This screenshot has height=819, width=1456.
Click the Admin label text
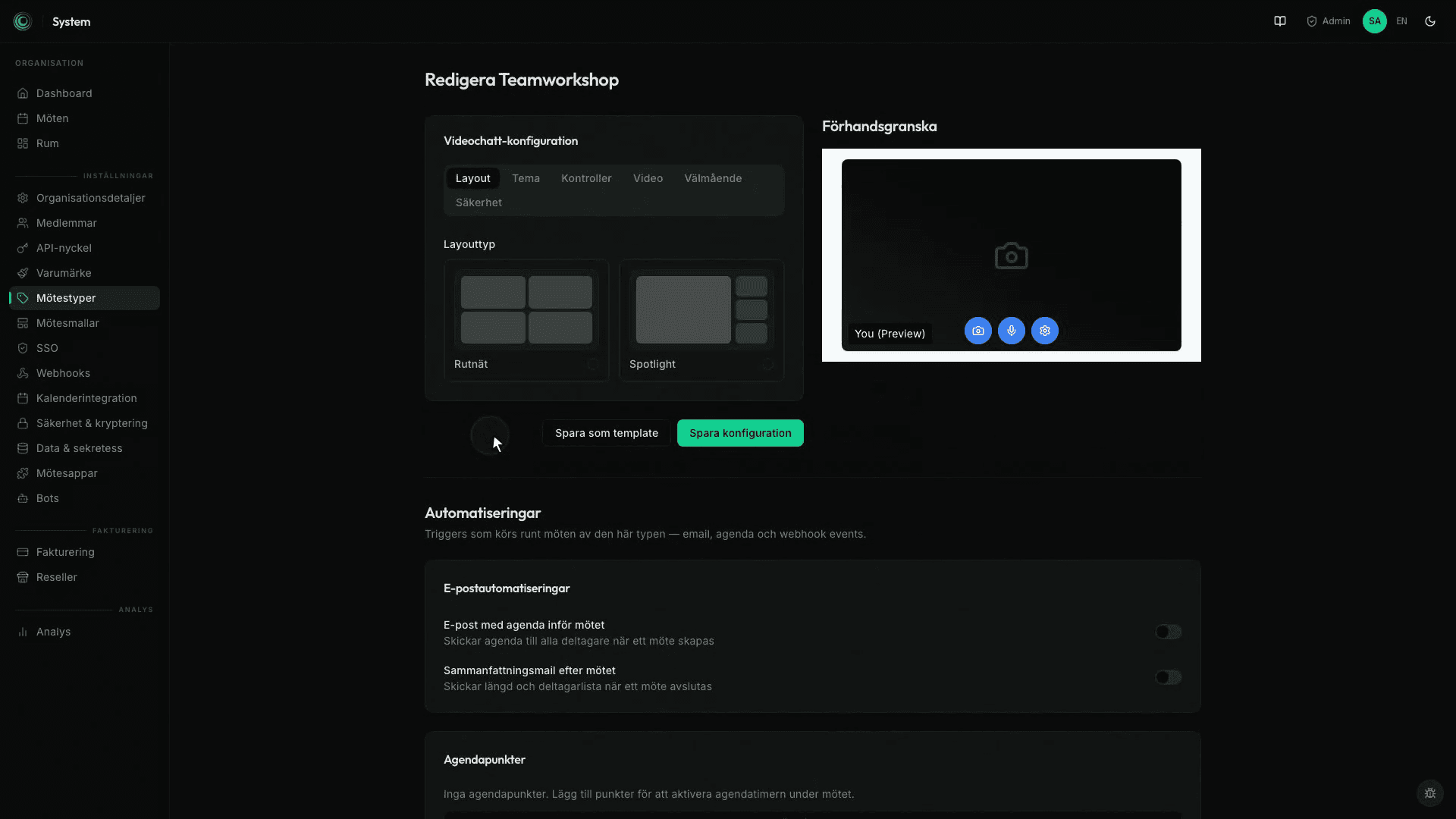point(1336,21)
